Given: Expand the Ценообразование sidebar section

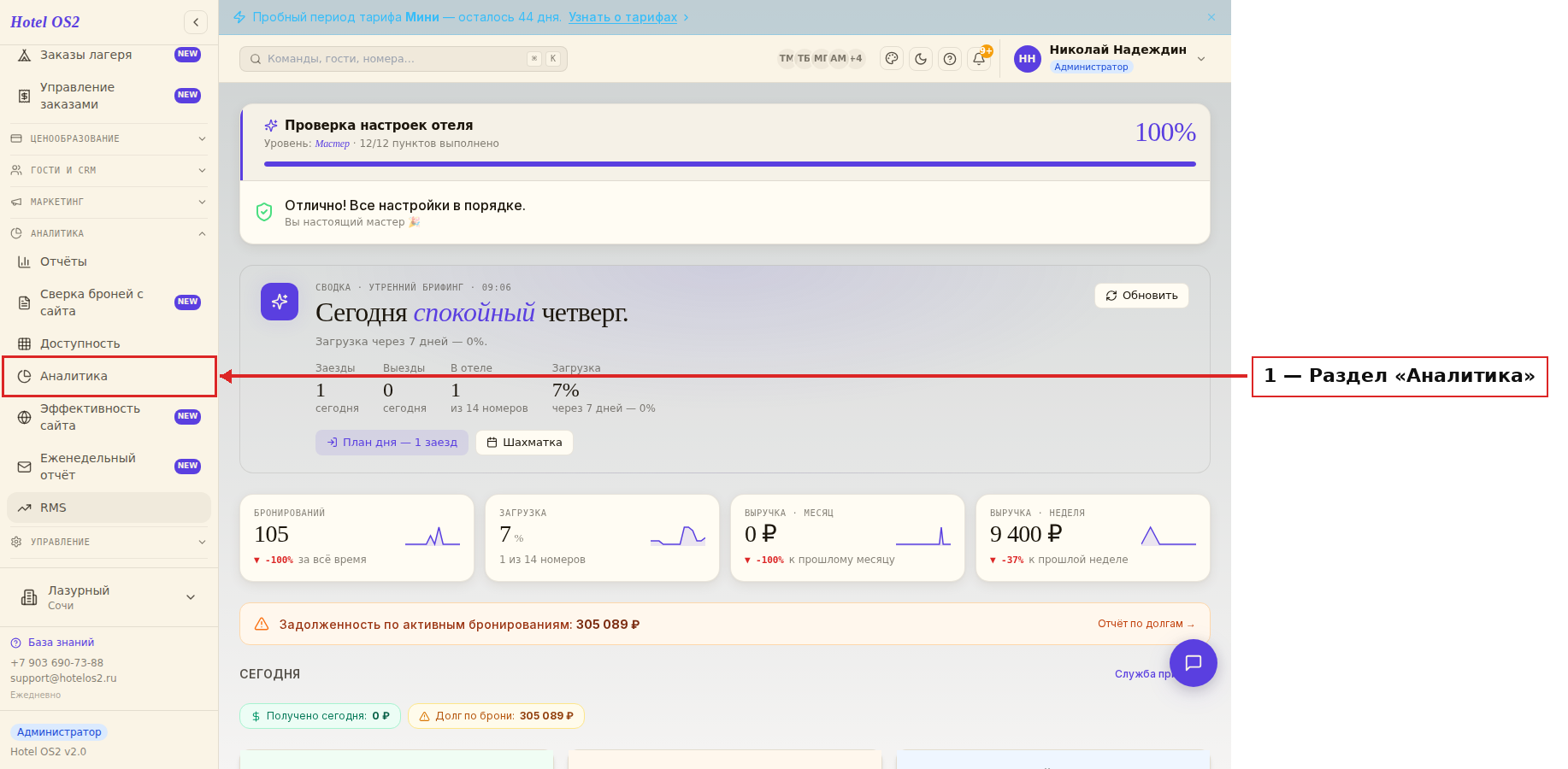Looking at the screenshot, I should [x=109, y=138].
